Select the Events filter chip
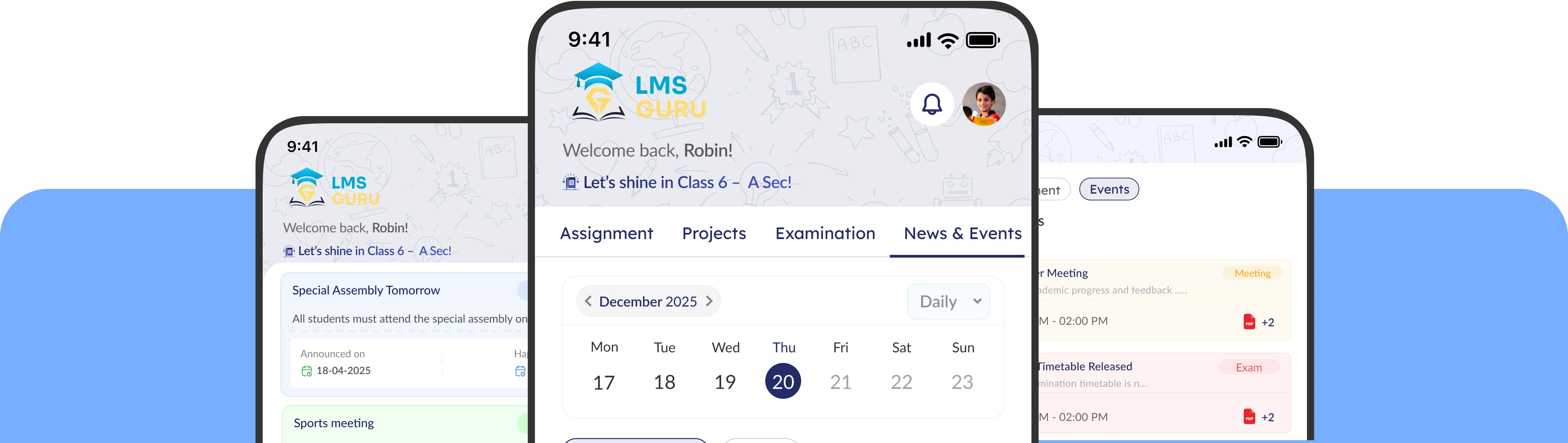 point(1109,189)
